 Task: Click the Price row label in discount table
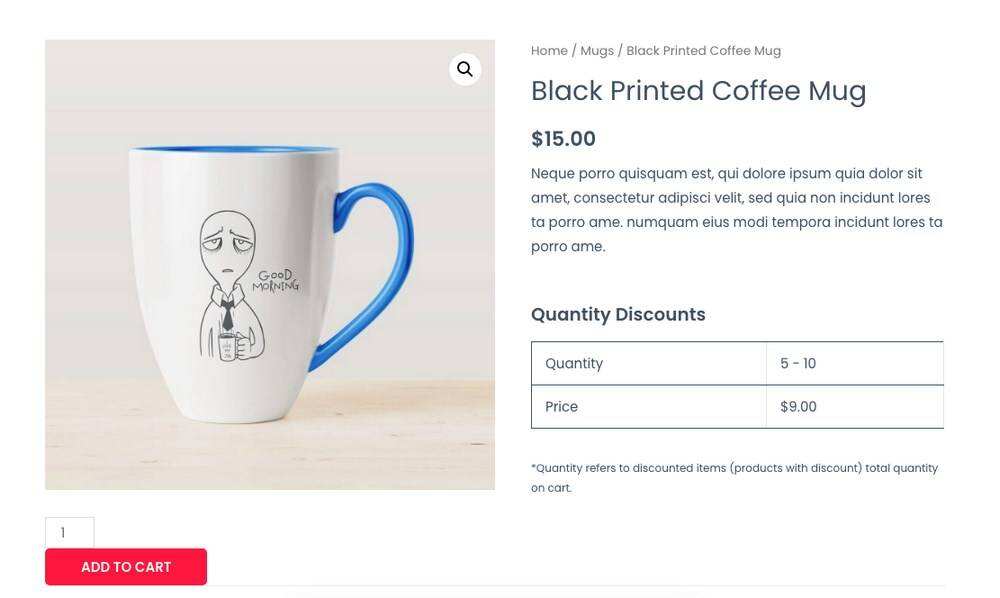tap(561, 407)
